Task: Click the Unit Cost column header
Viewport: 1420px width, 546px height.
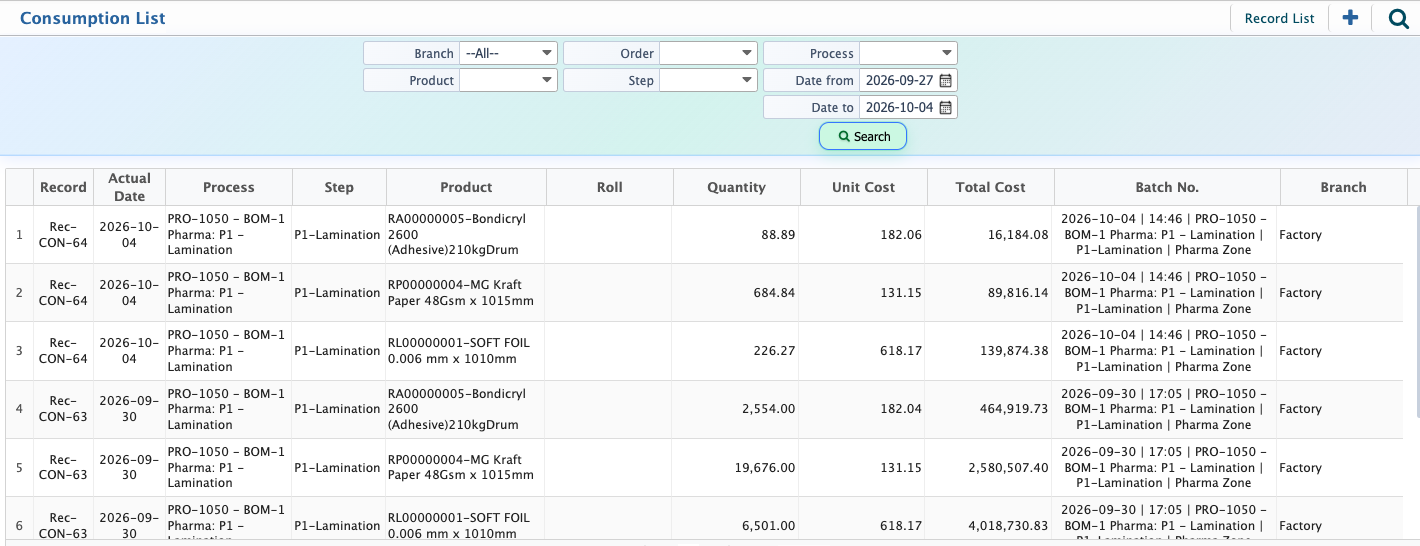Action: [863, 187]
